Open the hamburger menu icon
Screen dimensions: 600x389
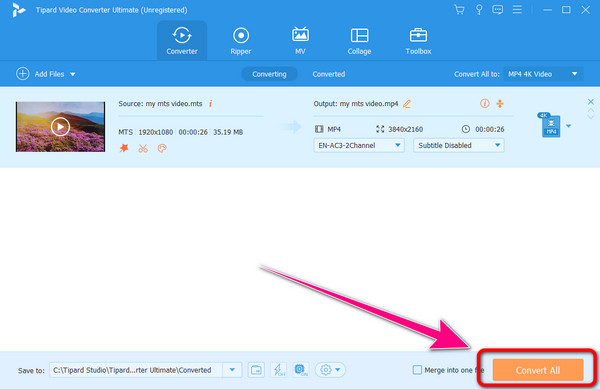[517, 10]
